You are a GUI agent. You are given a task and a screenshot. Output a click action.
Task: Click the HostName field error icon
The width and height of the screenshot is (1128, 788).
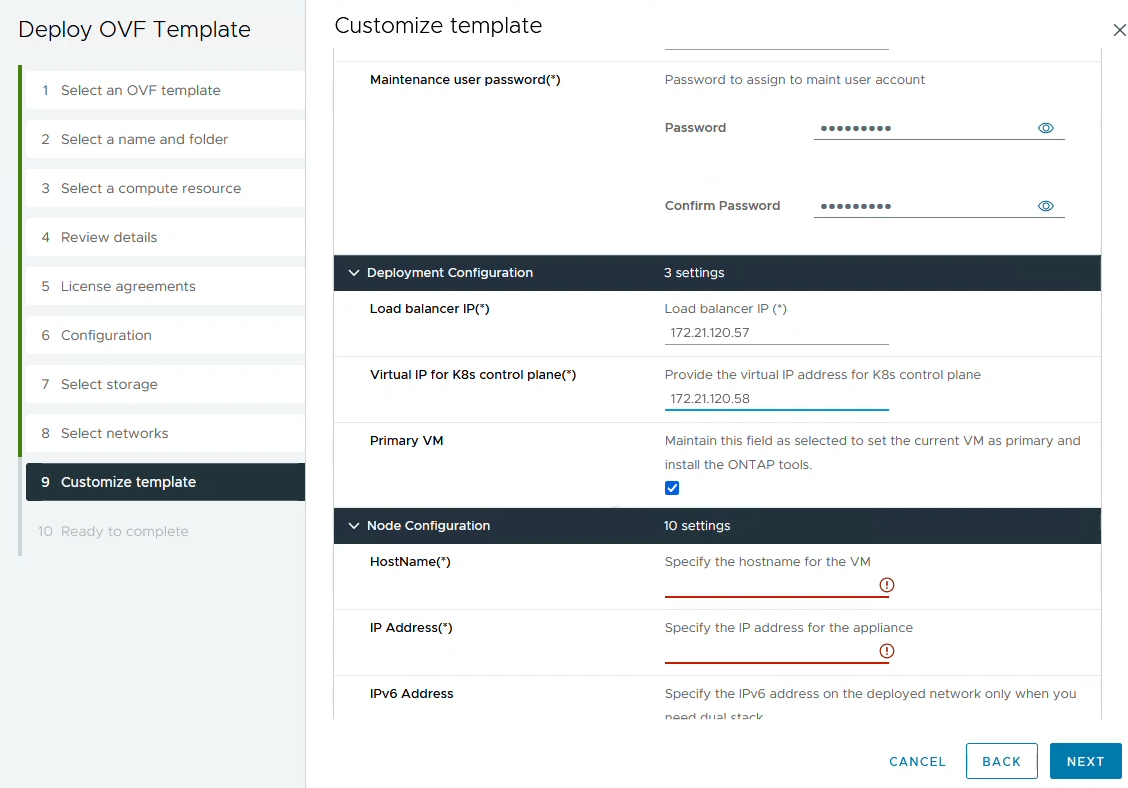point(886,585)
